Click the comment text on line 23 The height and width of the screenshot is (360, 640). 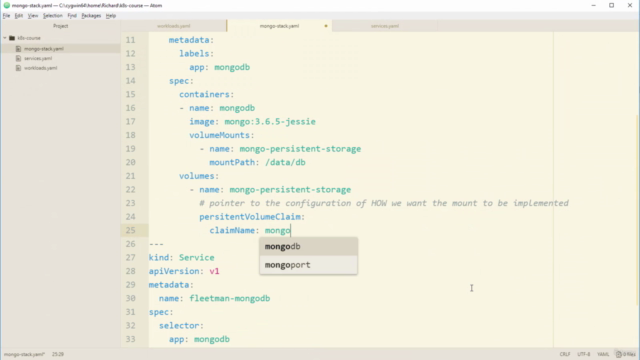pyautogui.click(x=384, y=203)
